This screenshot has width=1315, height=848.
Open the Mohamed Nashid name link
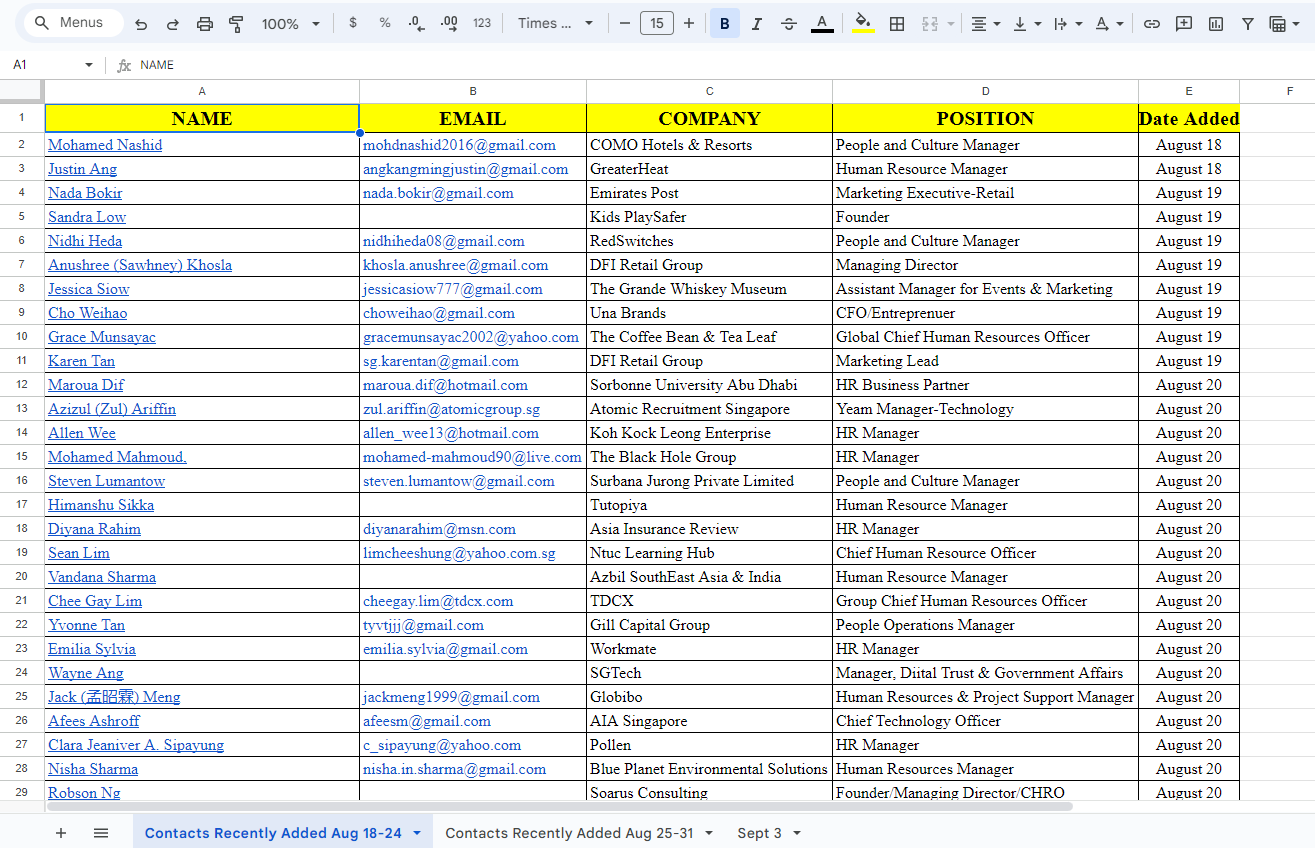[105, 145]
